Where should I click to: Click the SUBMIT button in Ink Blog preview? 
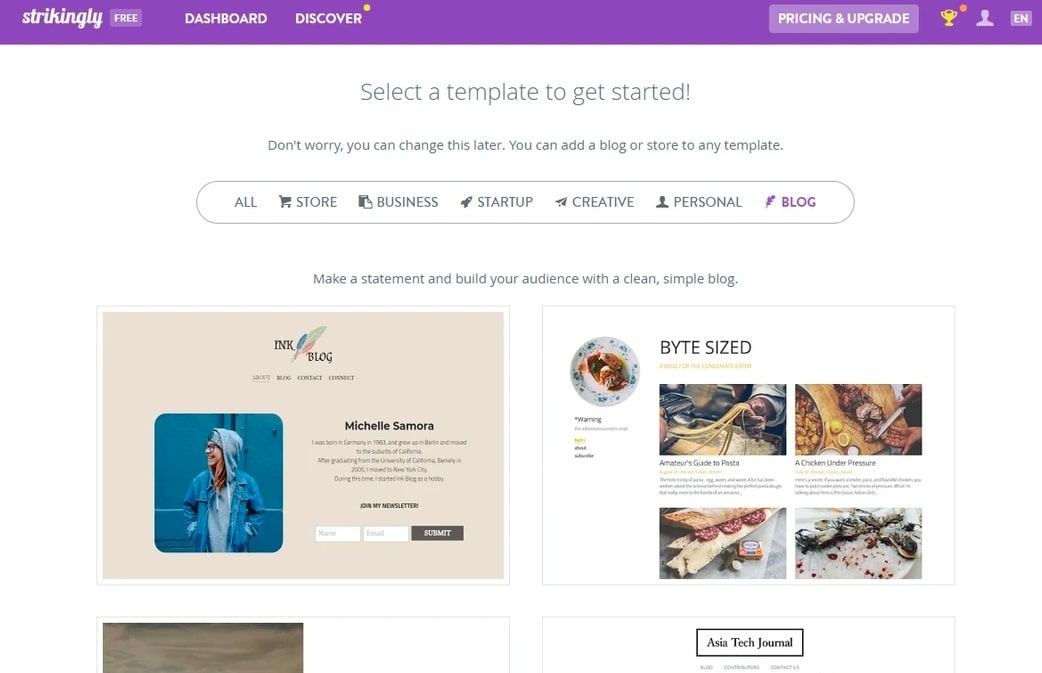(x=437, y=533)
